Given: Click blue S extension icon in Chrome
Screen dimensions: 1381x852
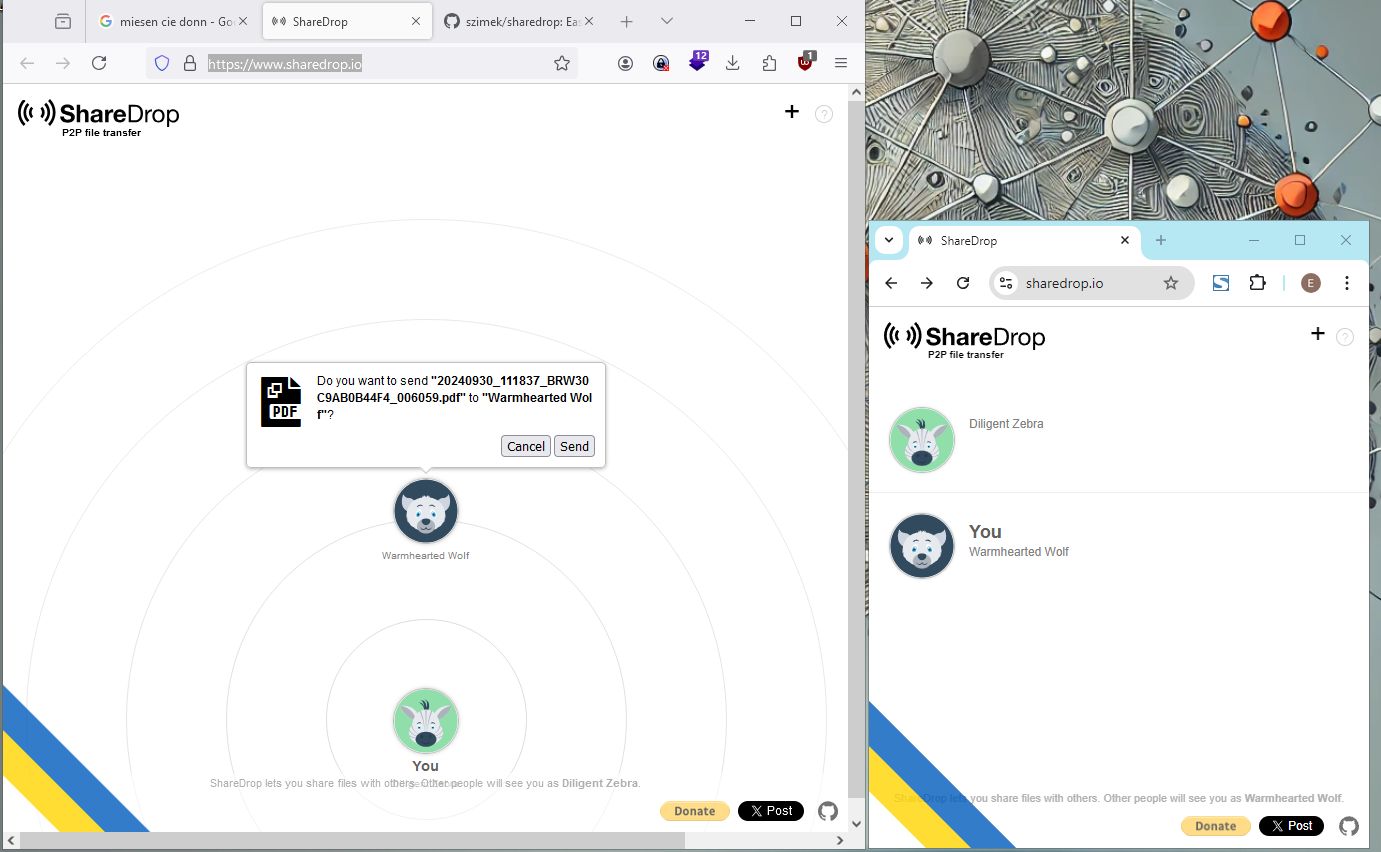Looking at the screenshot, I should (1221, 283).
